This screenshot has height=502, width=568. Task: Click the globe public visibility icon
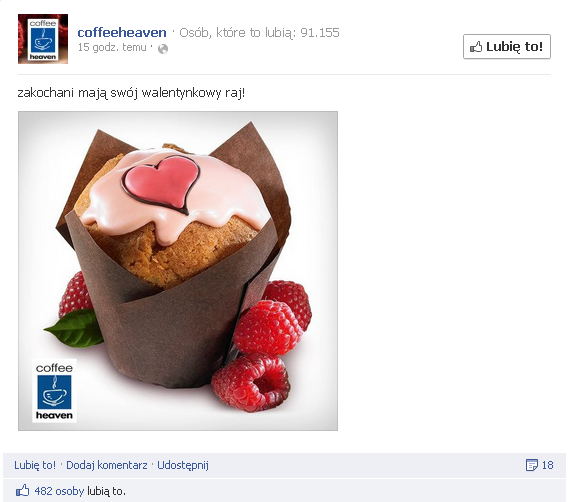163,49
